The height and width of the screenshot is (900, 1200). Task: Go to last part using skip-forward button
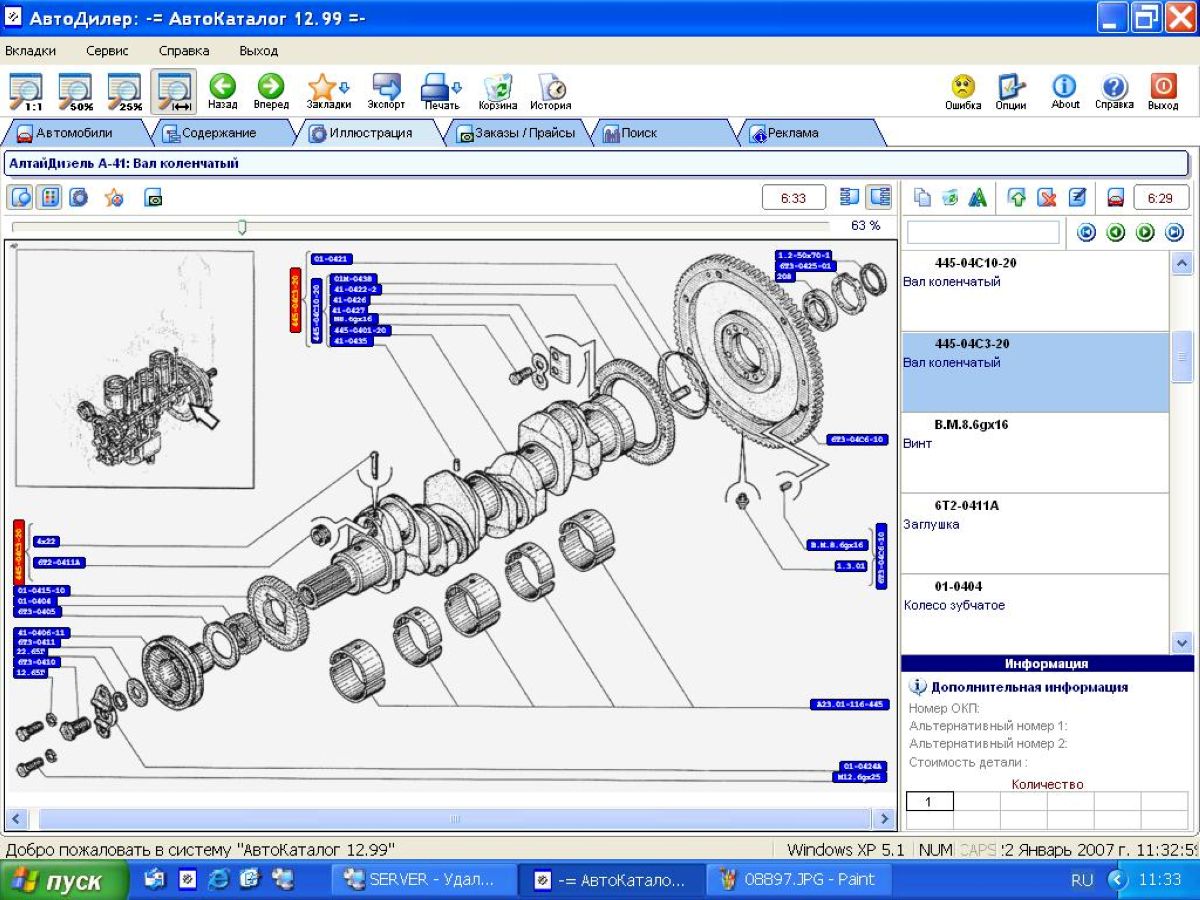[1174, 233]
